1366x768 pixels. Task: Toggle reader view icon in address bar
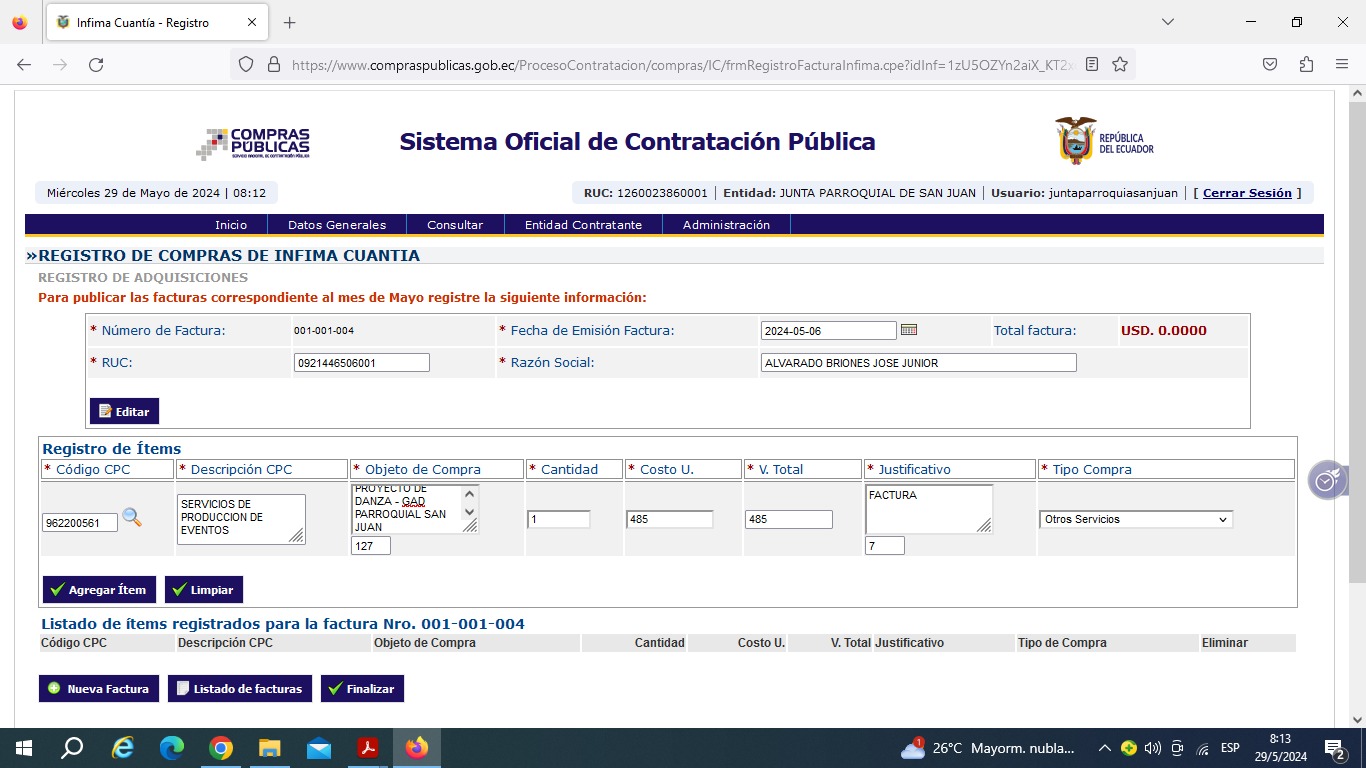click(1092, 64)
